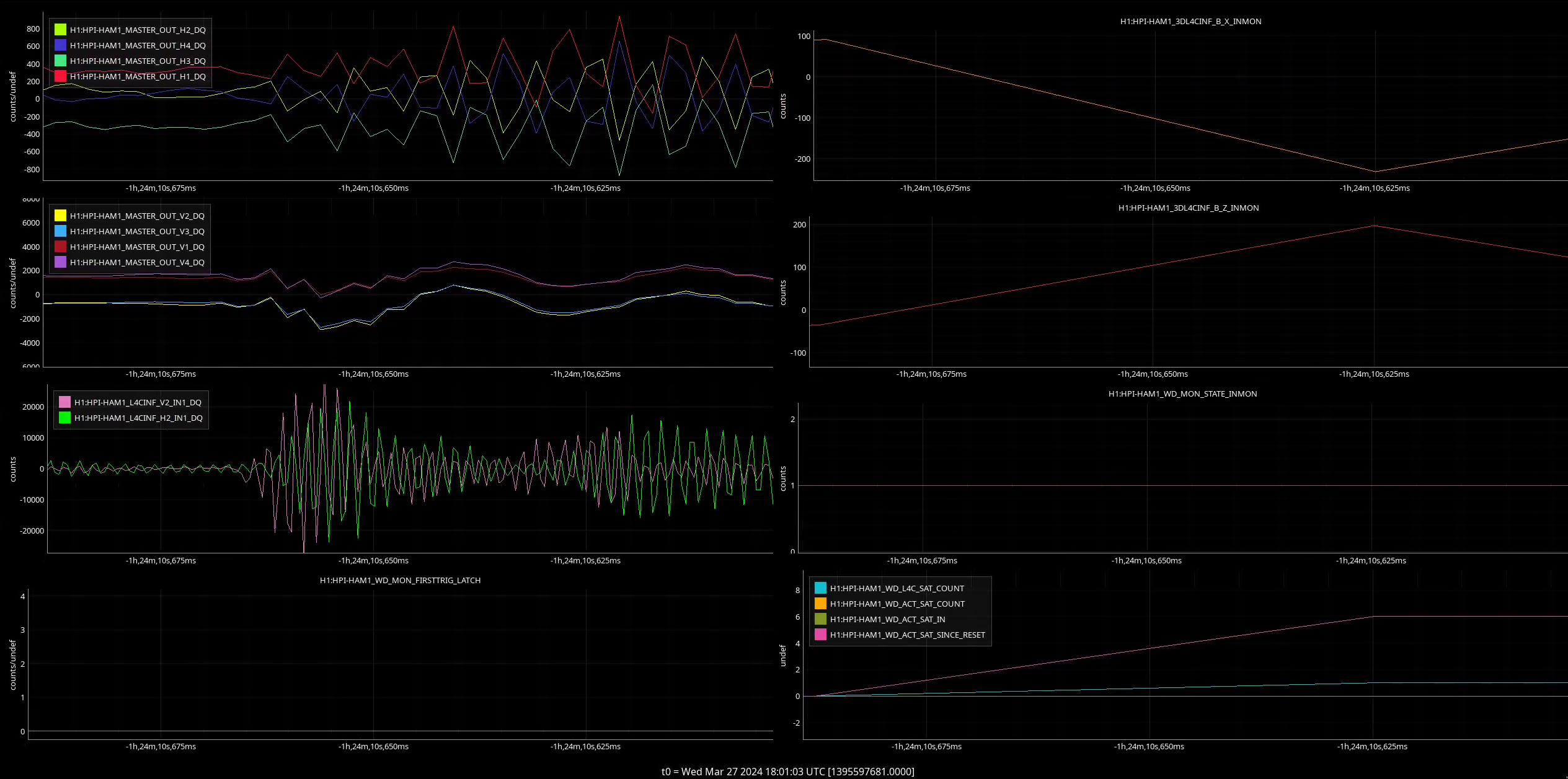Click the MASTER_OUT_V3_DQ legend label
The height and width of the screenshot is (779, 1568).
click(x=136, y=231)
